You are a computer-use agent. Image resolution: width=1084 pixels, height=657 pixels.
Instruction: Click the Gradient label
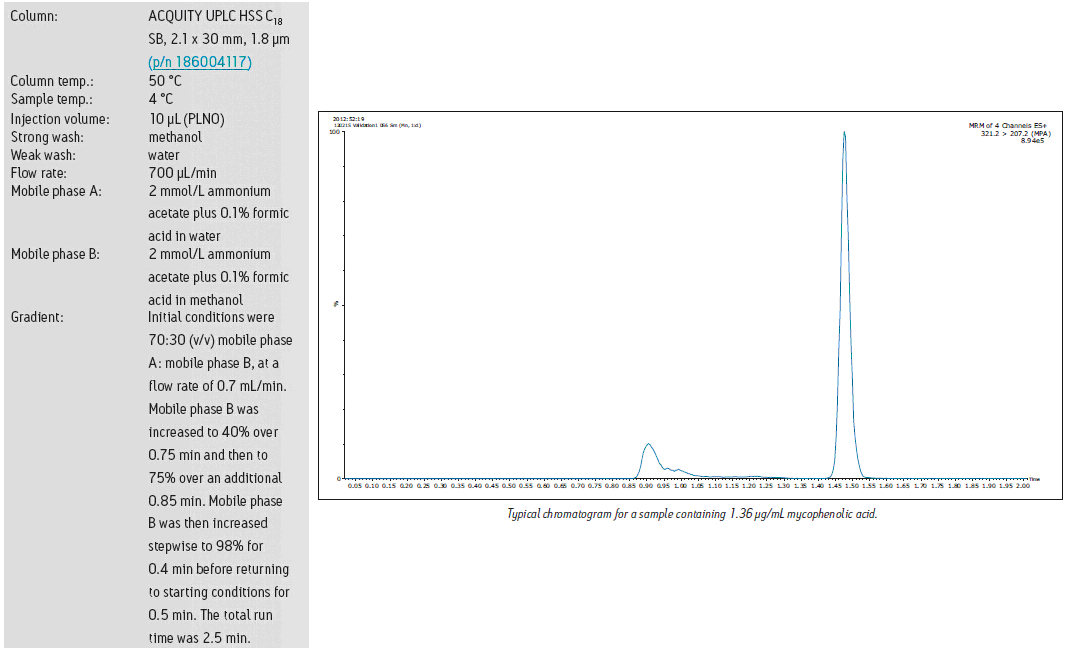(37, 317)
